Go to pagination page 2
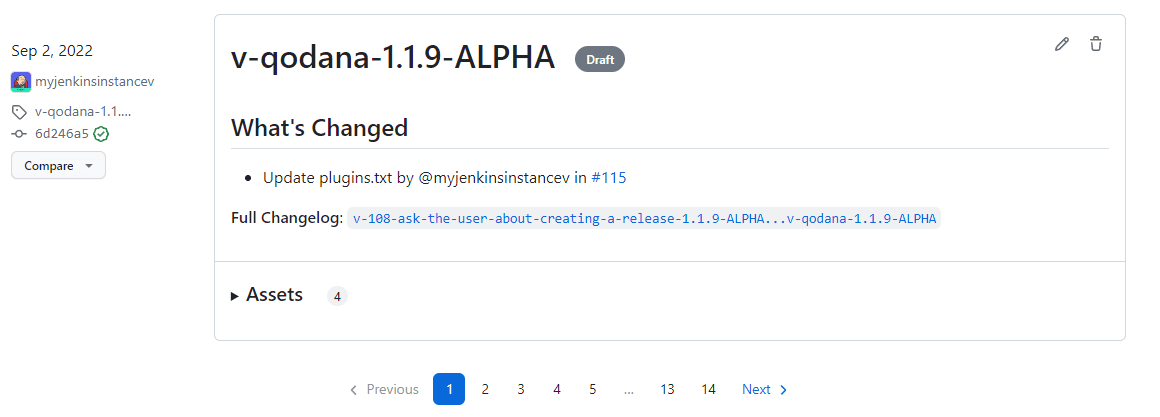 click(485, 389)
